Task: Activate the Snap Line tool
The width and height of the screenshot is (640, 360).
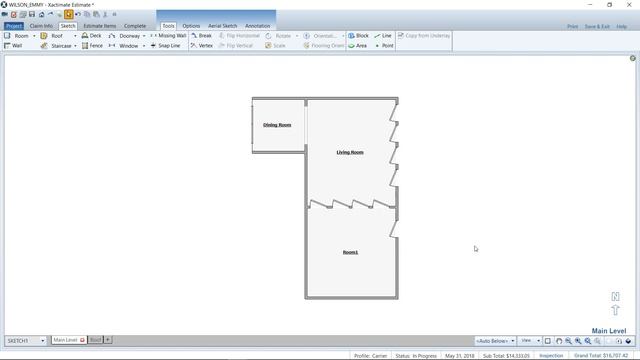Action: pyautogui.click(x=165, y=46)
